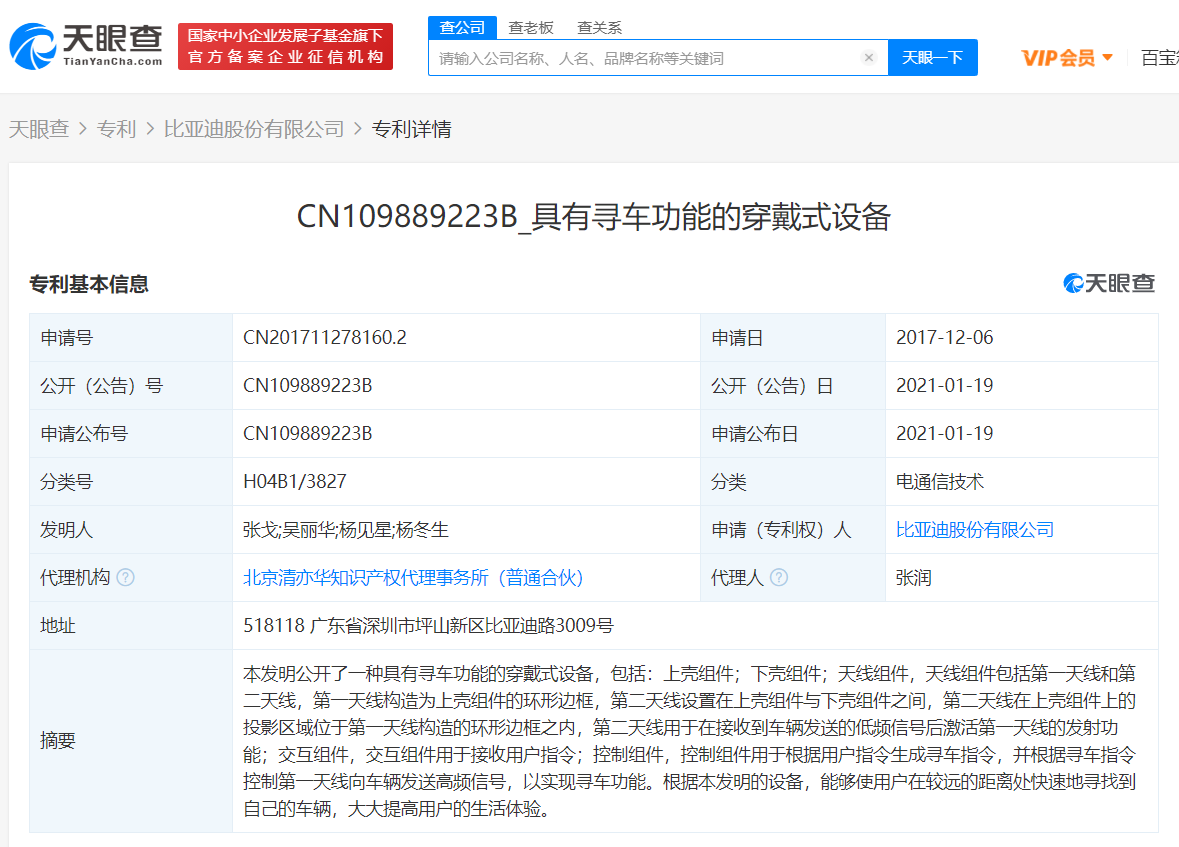Click application date 2017-12-06
This screenshot has width=1179, height=847.
pyautogui.click(x=944, y=337)
